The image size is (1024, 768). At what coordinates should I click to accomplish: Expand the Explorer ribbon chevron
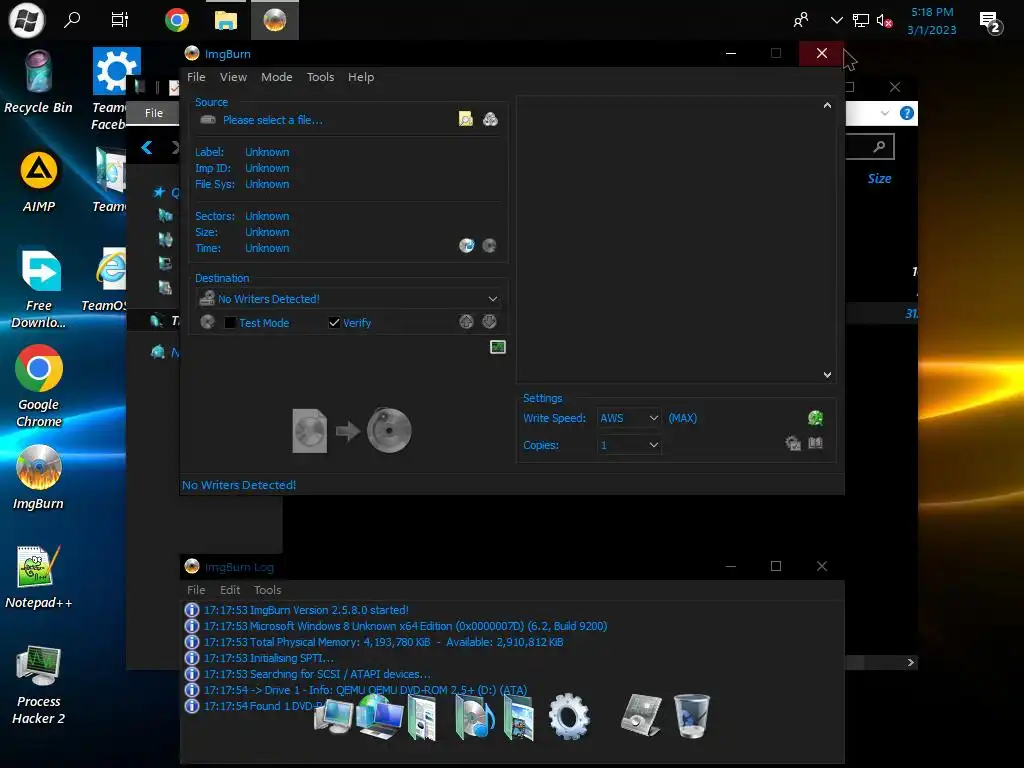pos(884,113)
